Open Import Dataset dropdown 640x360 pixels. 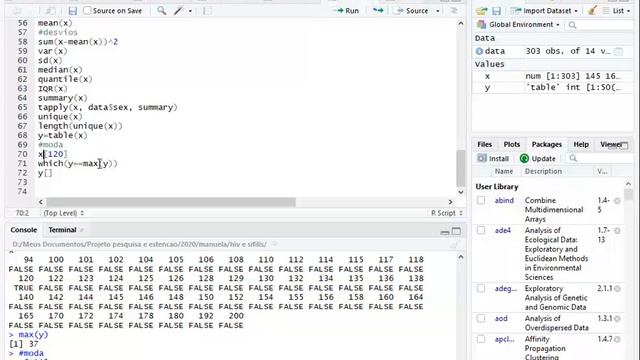544,11
